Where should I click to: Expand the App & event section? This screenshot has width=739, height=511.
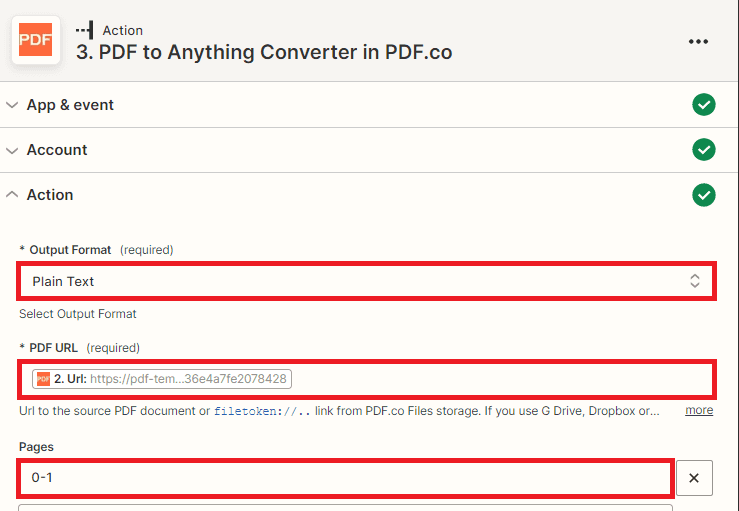12,105
